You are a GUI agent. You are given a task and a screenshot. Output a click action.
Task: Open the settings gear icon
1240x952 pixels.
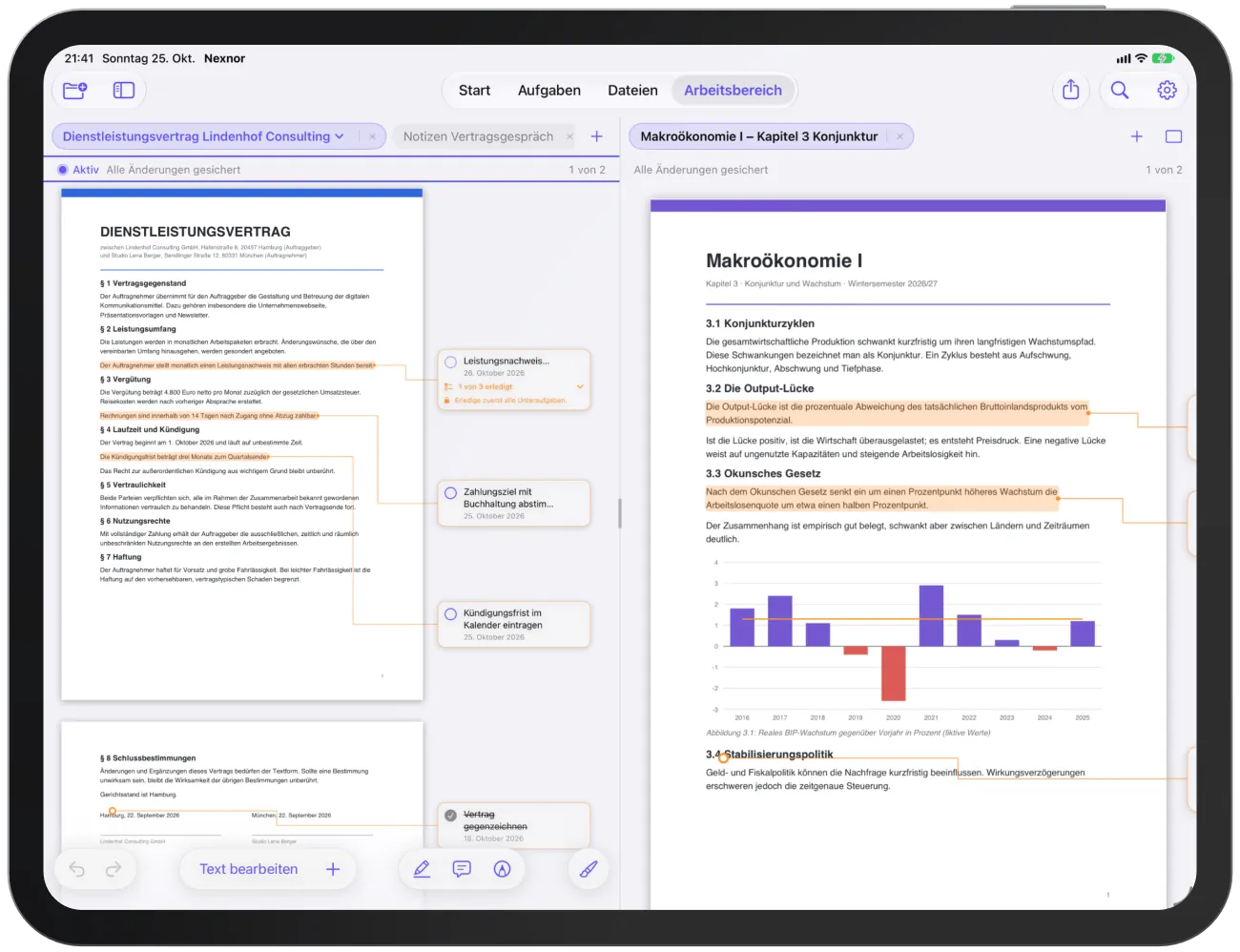tap(1168, 90)
